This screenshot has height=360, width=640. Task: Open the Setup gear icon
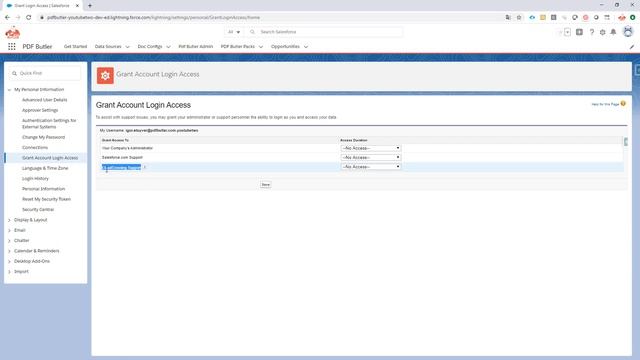click(x=602, y=32)
